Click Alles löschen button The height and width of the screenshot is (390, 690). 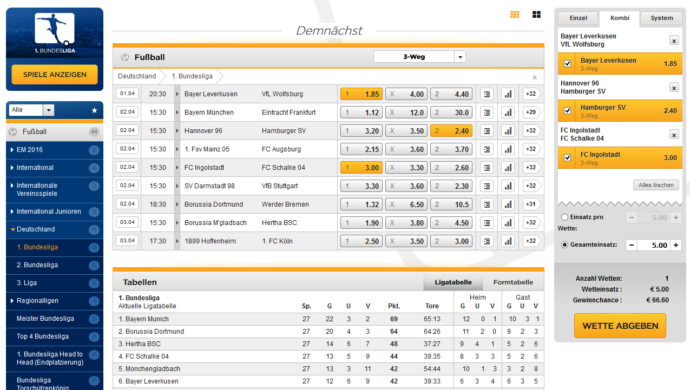coord(656,185)
